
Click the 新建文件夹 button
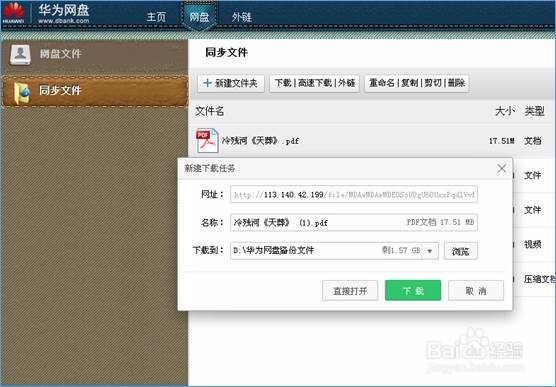pyautogui.click(x=231, y=83)
